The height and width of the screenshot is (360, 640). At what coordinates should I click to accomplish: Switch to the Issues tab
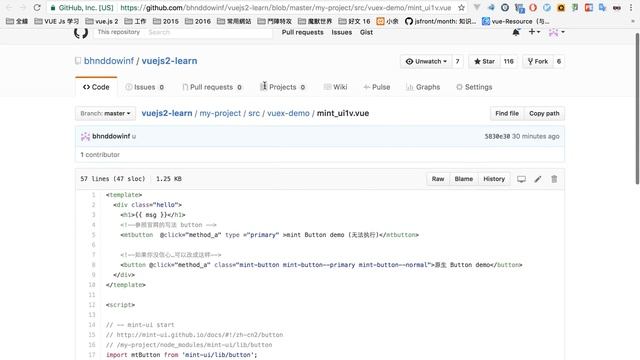(144, 87)
